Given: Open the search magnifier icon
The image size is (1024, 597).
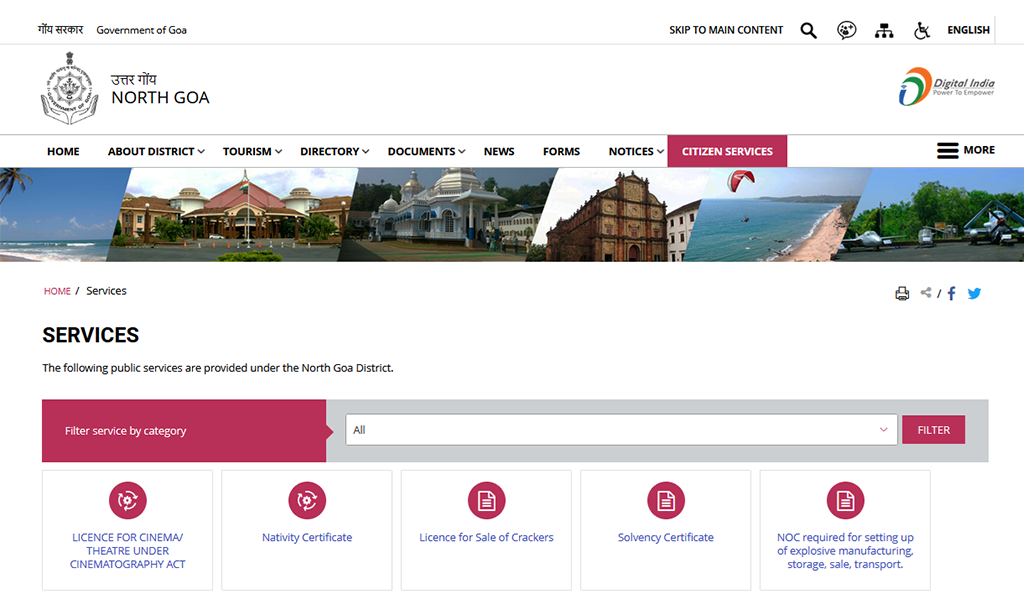Looking at the screenshot, I should point(808,30).
